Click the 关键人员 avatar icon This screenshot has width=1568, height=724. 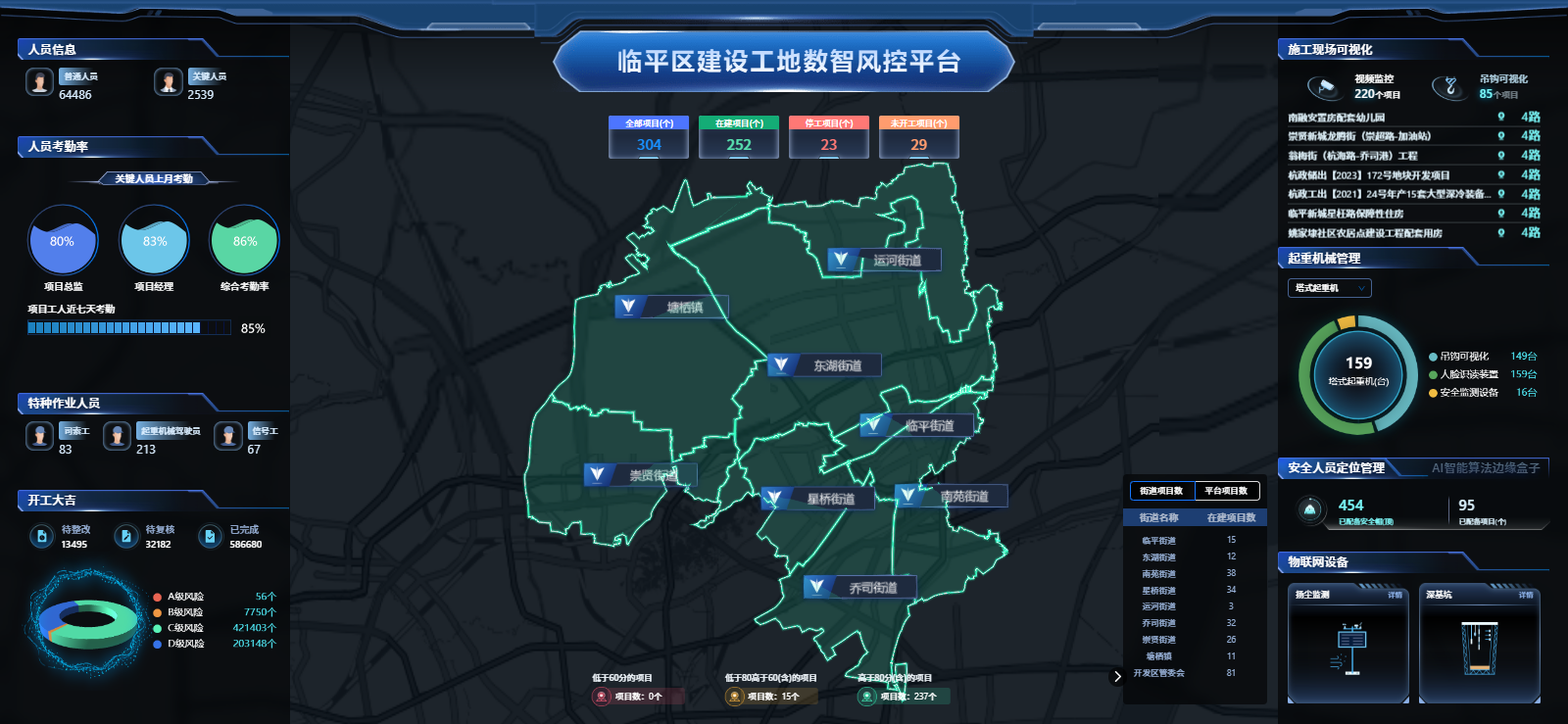[169, 82]
